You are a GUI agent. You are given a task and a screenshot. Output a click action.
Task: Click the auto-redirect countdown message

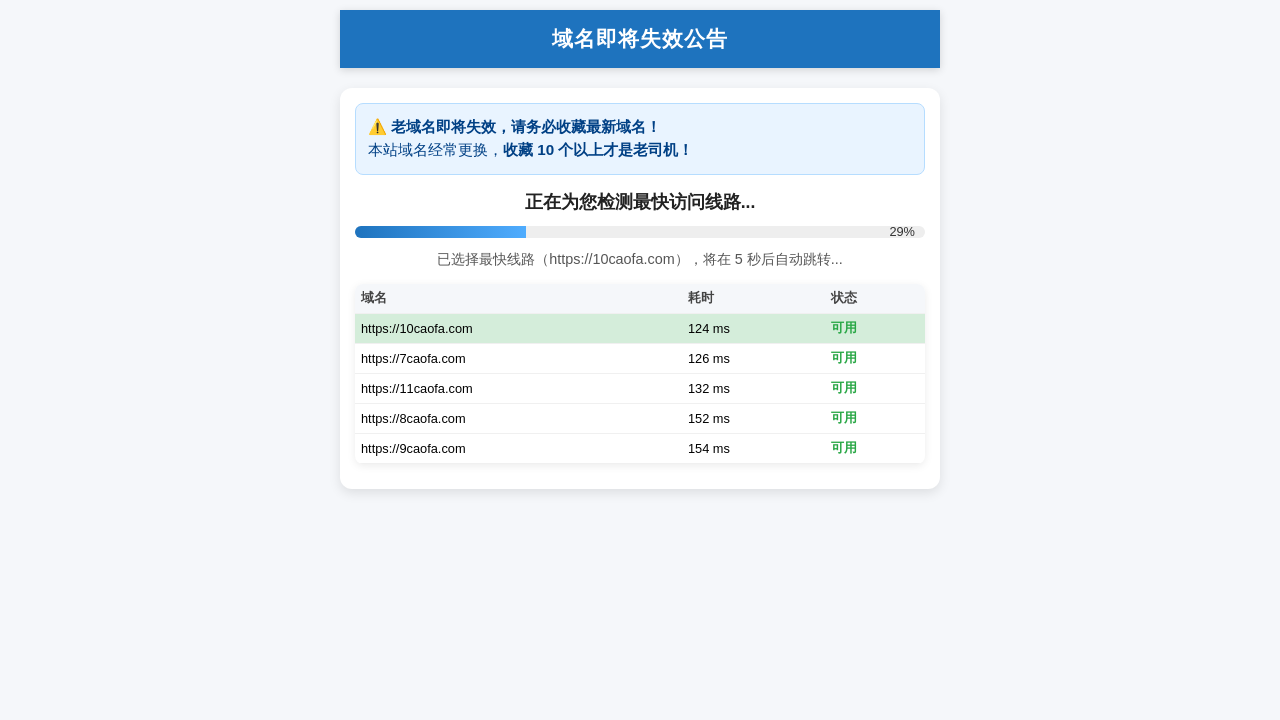tap(640, 259)
